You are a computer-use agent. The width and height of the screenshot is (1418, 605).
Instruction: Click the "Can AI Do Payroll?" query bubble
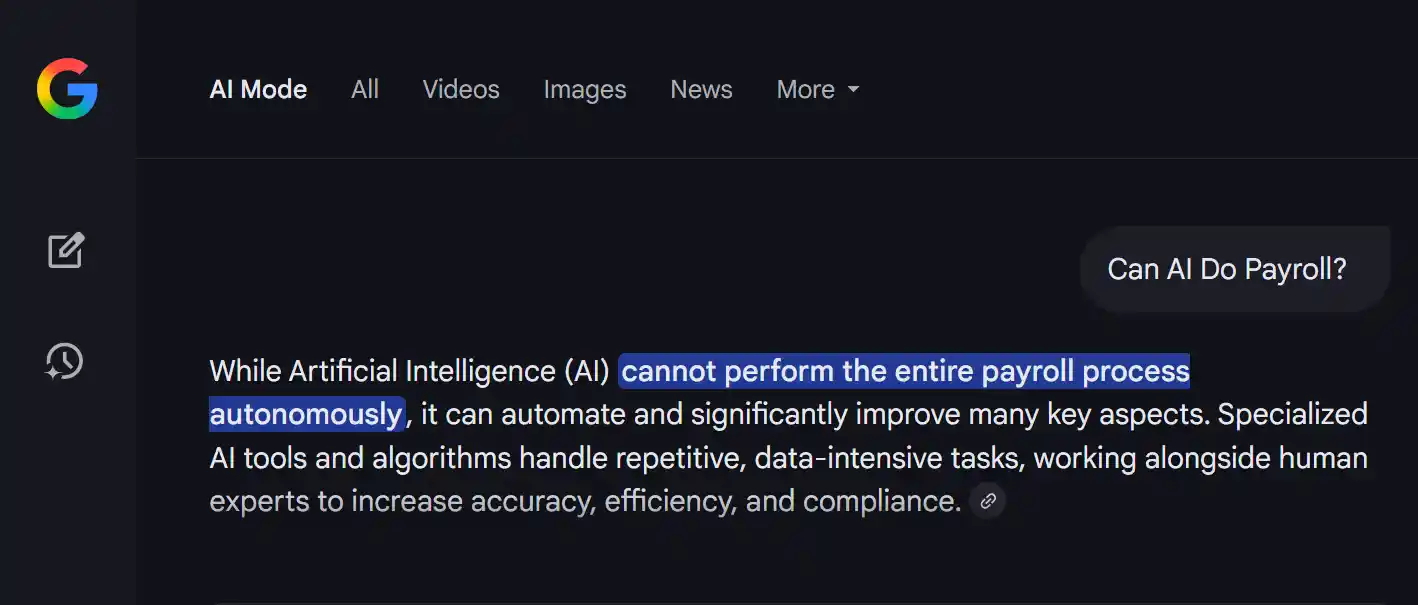[x=1227, y=269]
